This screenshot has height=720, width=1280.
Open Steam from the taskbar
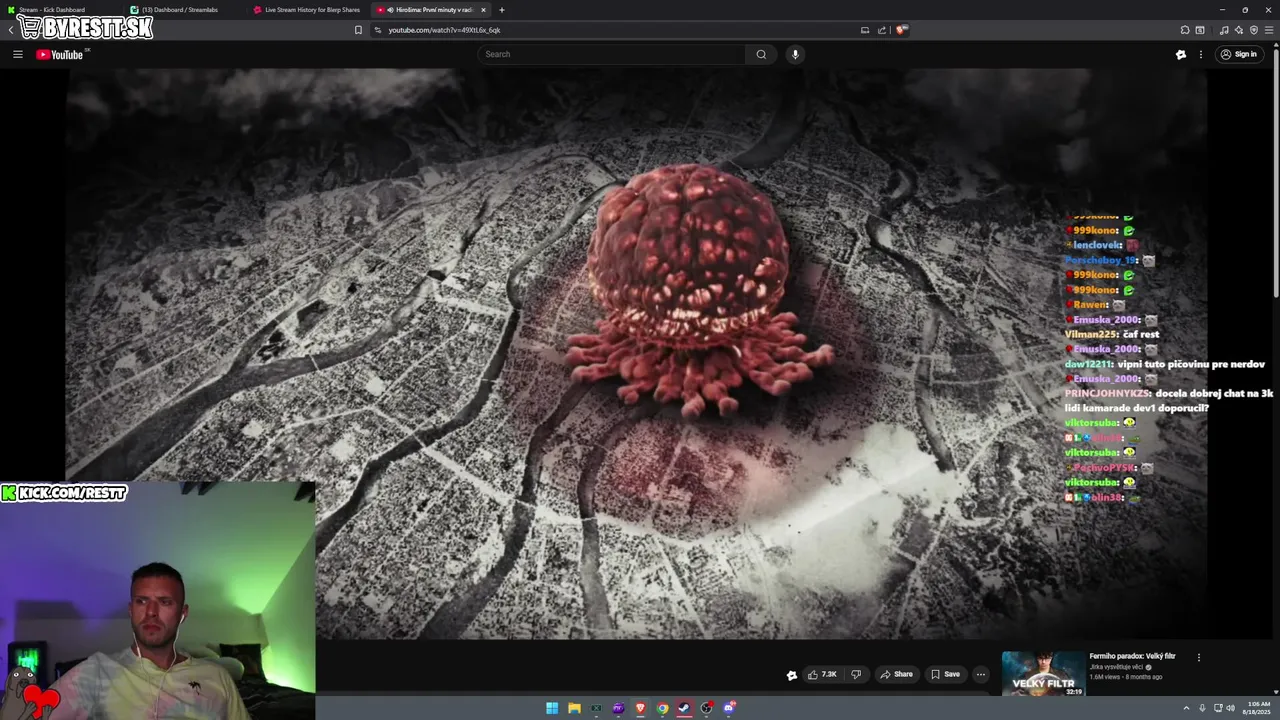pyautogui.click(x=684, y=708)
